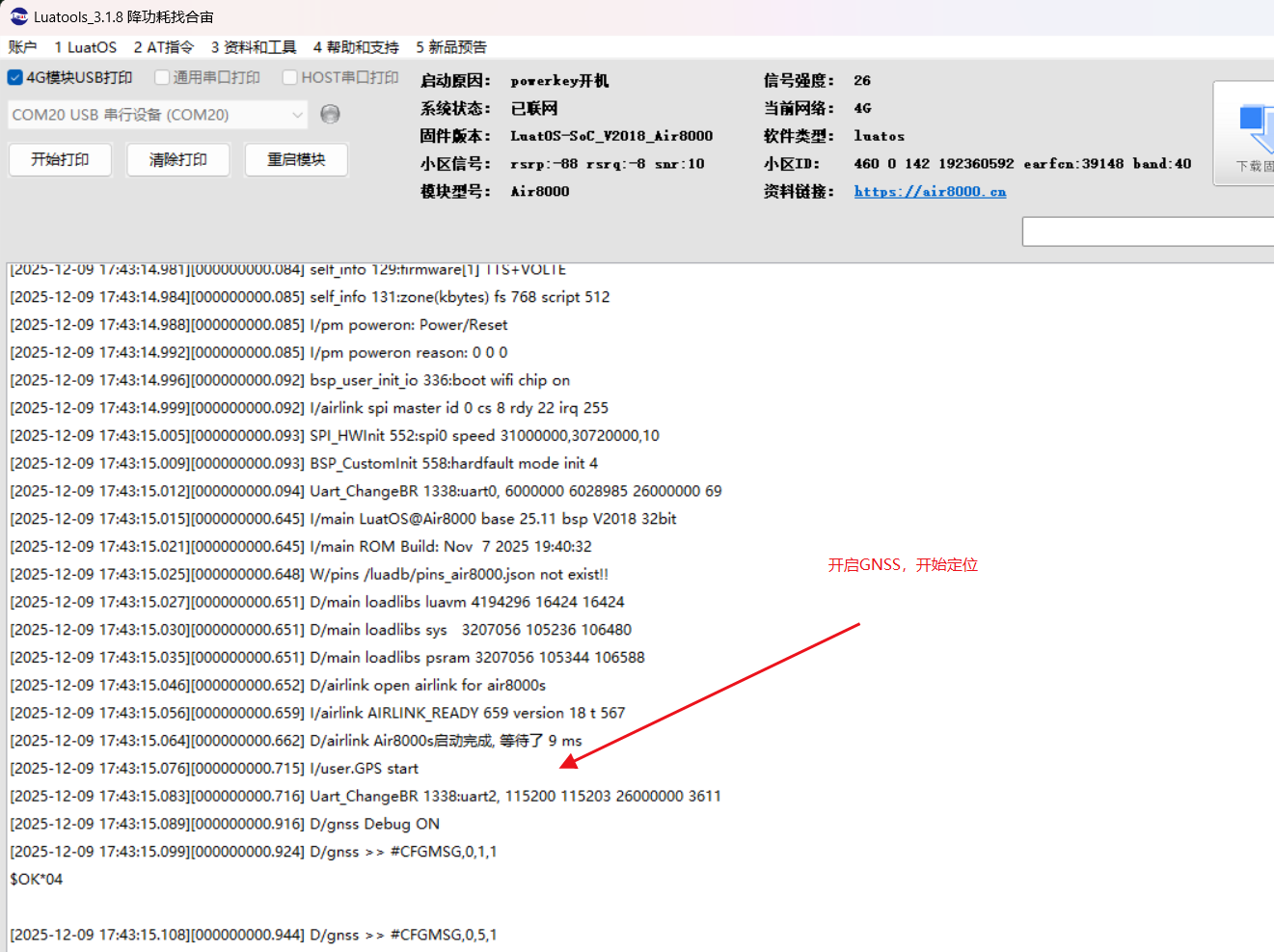Open the 1 LuatOS menu

click(x=86, y=47)
